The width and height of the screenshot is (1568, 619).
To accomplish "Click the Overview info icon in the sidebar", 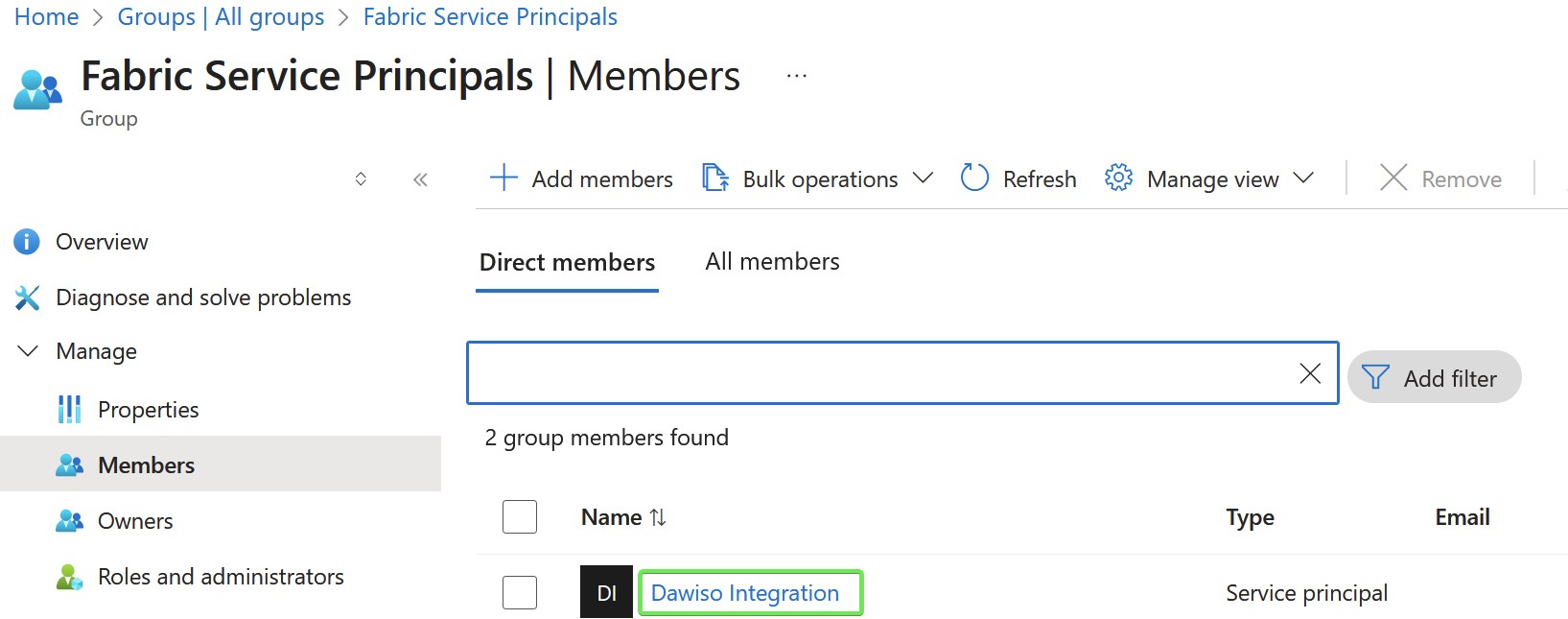I will click(26, 241).
